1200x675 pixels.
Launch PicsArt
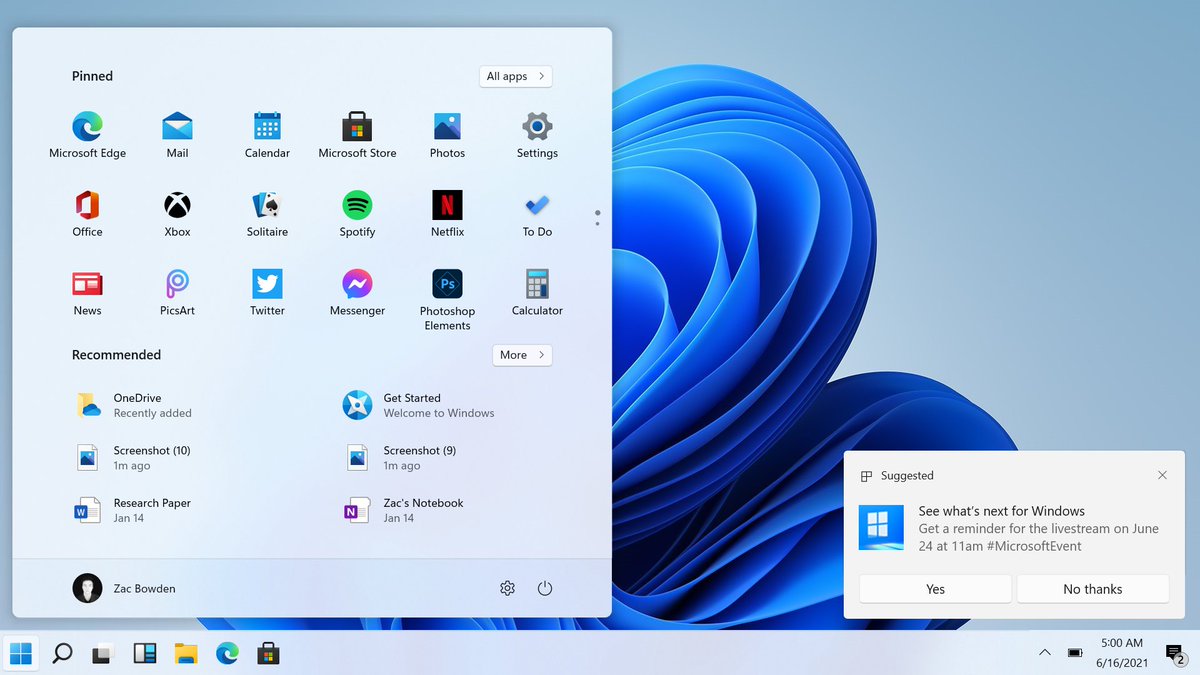coord(177,293)
